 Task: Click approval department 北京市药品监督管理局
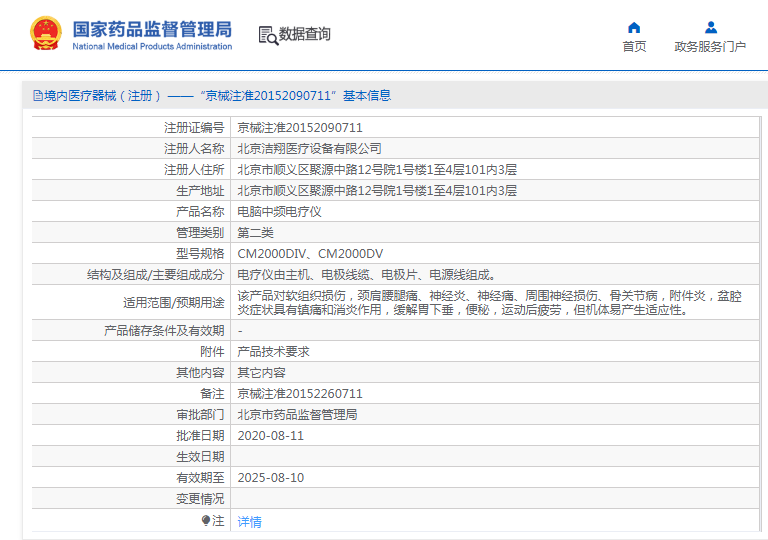pos(297,415)
